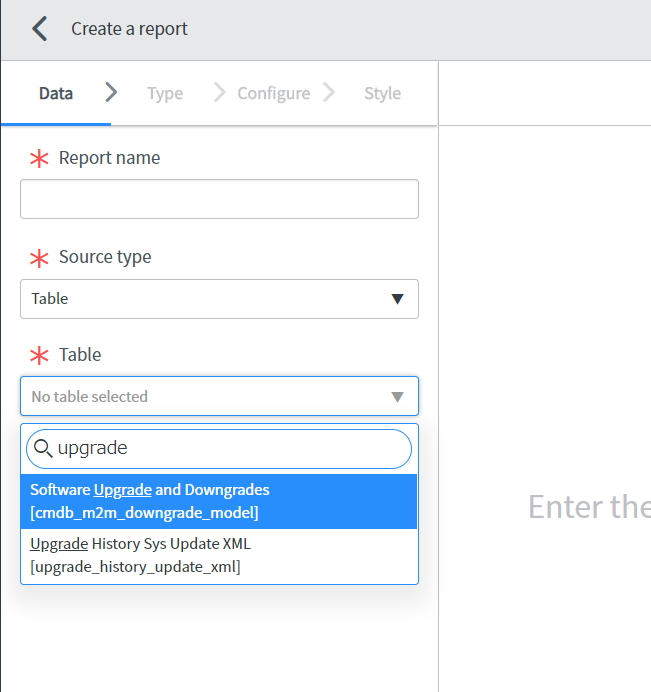Click the magnifier search icon

click(x=43, y=448)
